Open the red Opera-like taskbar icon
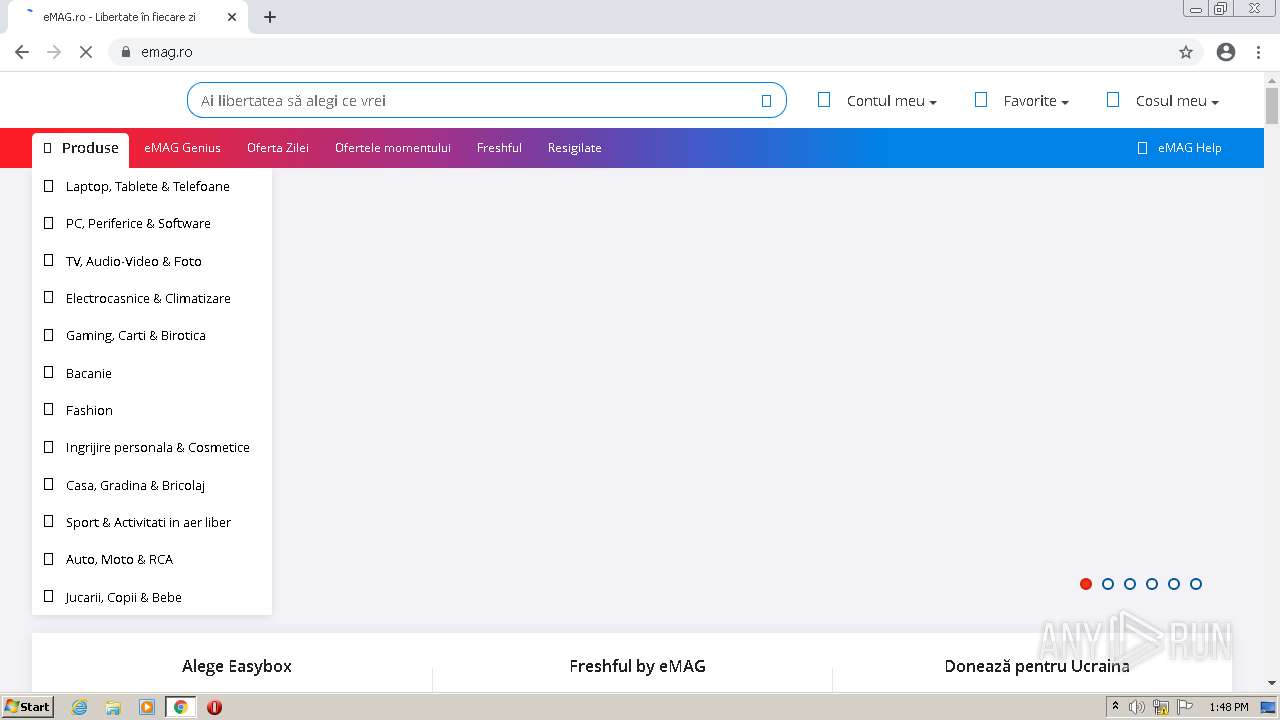The width and height of the screenshot is (1280, 720). [214, 707]
